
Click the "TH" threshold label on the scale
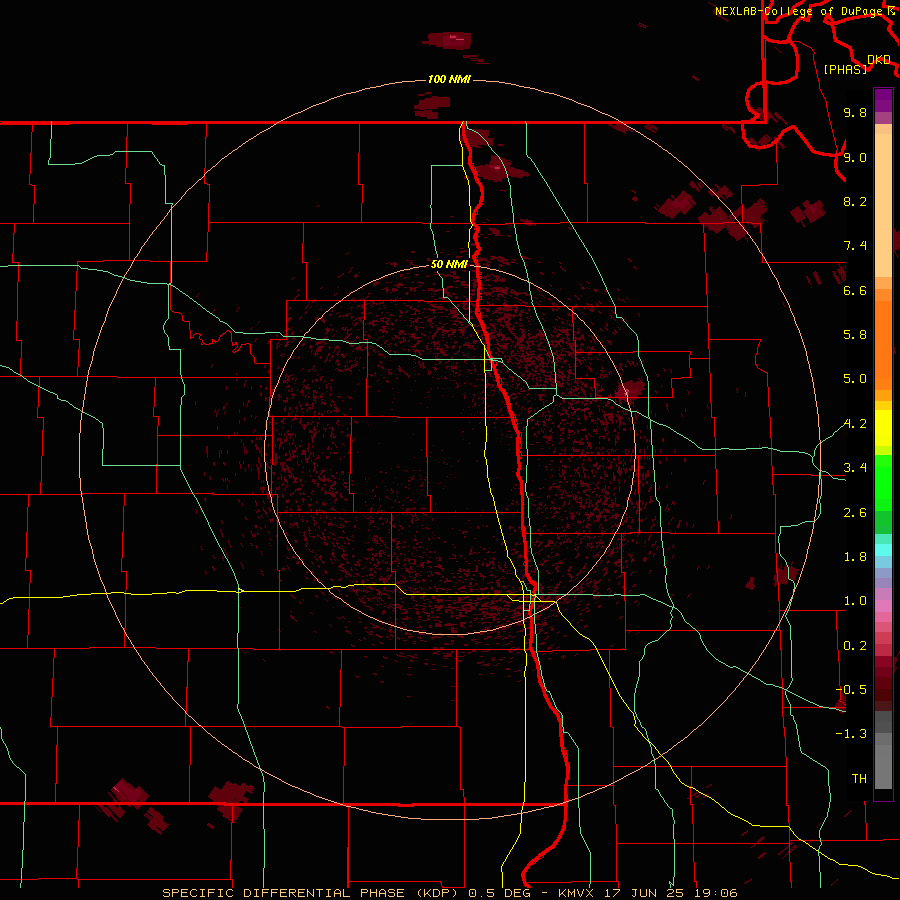click(x=859, y=779)
